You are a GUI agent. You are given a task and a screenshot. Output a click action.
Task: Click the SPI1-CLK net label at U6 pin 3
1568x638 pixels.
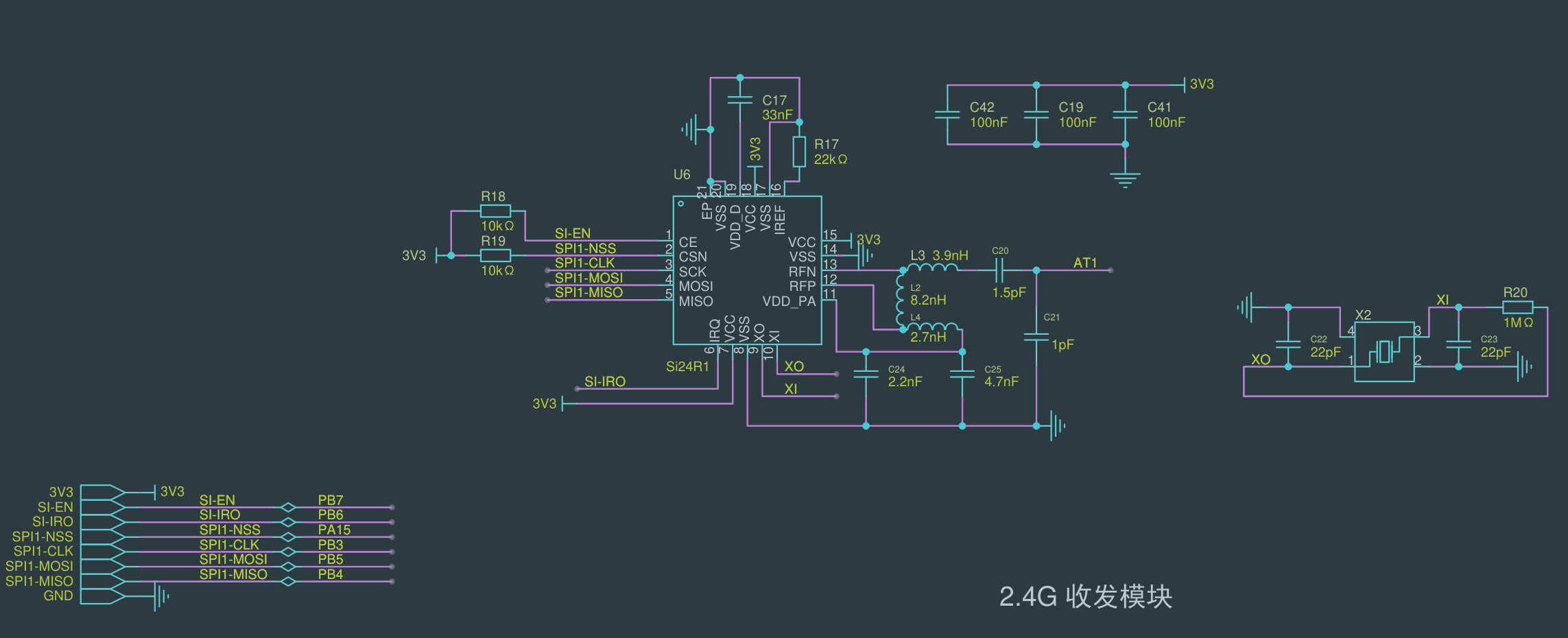(x=584, y=263)
